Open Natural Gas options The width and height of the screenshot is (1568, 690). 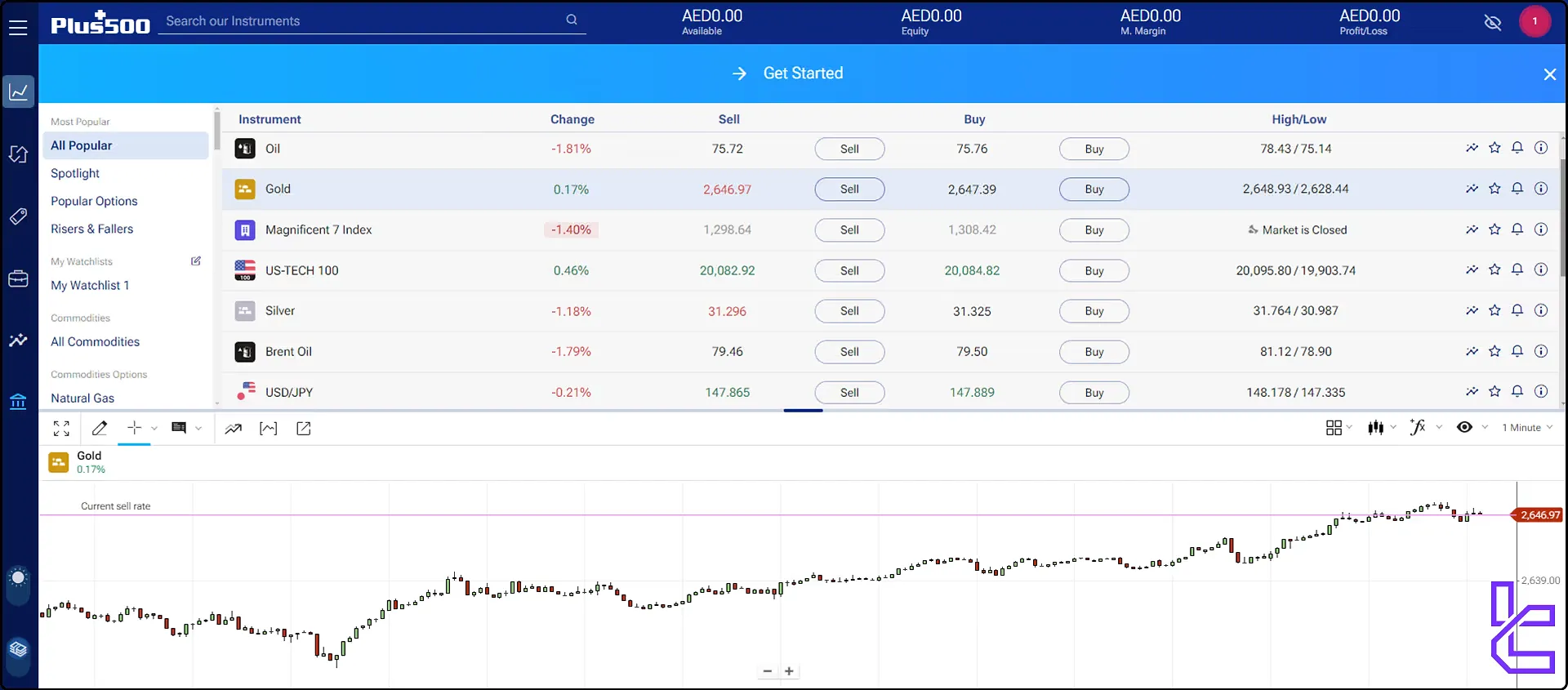[x=82, y=398]
